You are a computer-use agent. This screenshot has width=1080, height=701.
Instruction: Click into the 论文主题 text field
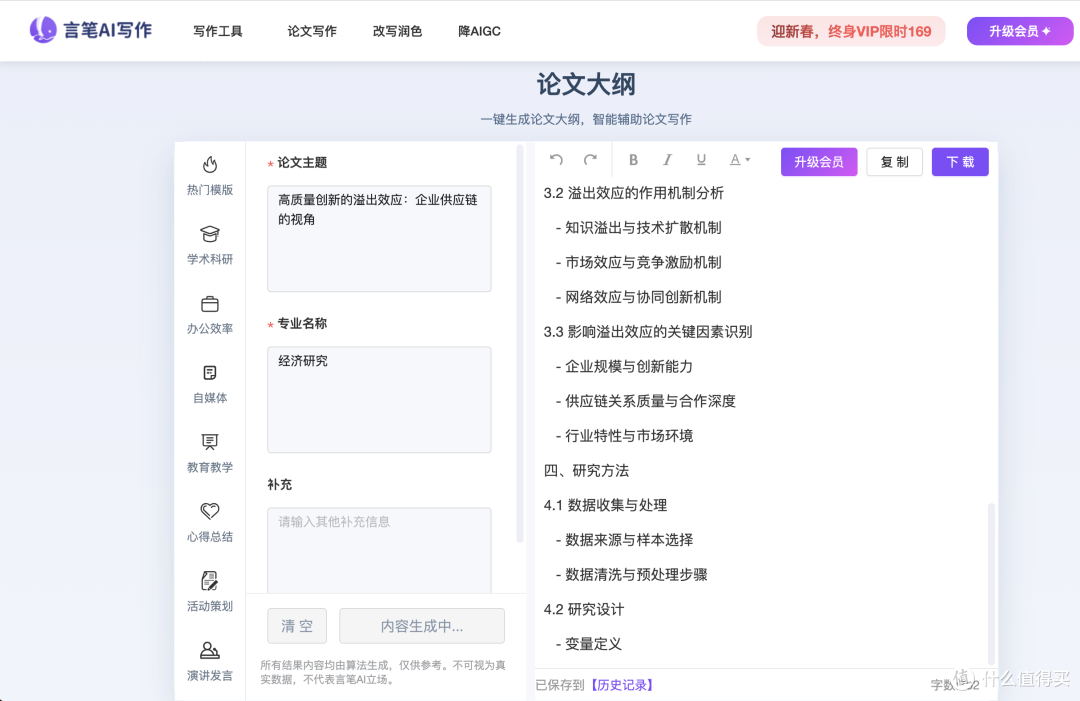click(x=380, y=238)
